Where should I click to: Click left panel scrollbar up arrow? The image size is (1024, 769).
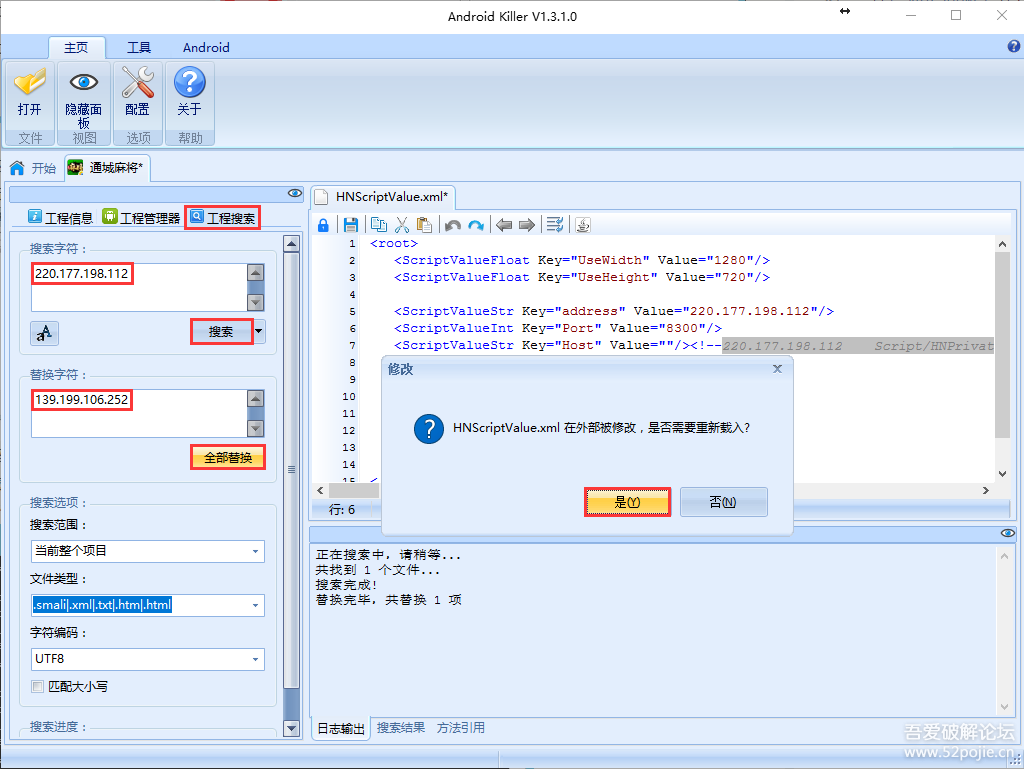click(292, 244)
